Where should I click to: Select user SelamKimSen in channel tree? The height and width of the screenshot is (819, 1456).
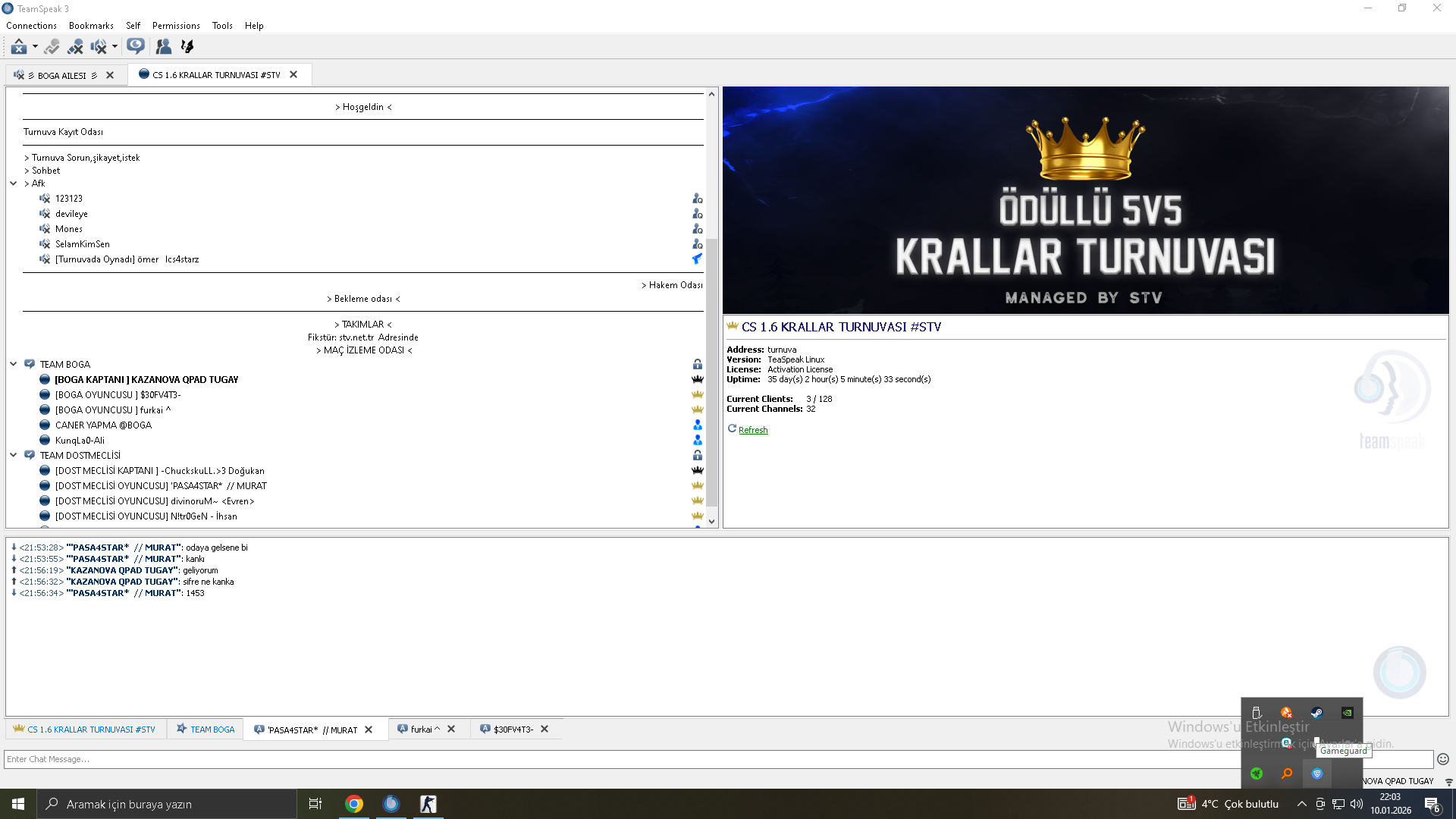click(x=82, y=244)
